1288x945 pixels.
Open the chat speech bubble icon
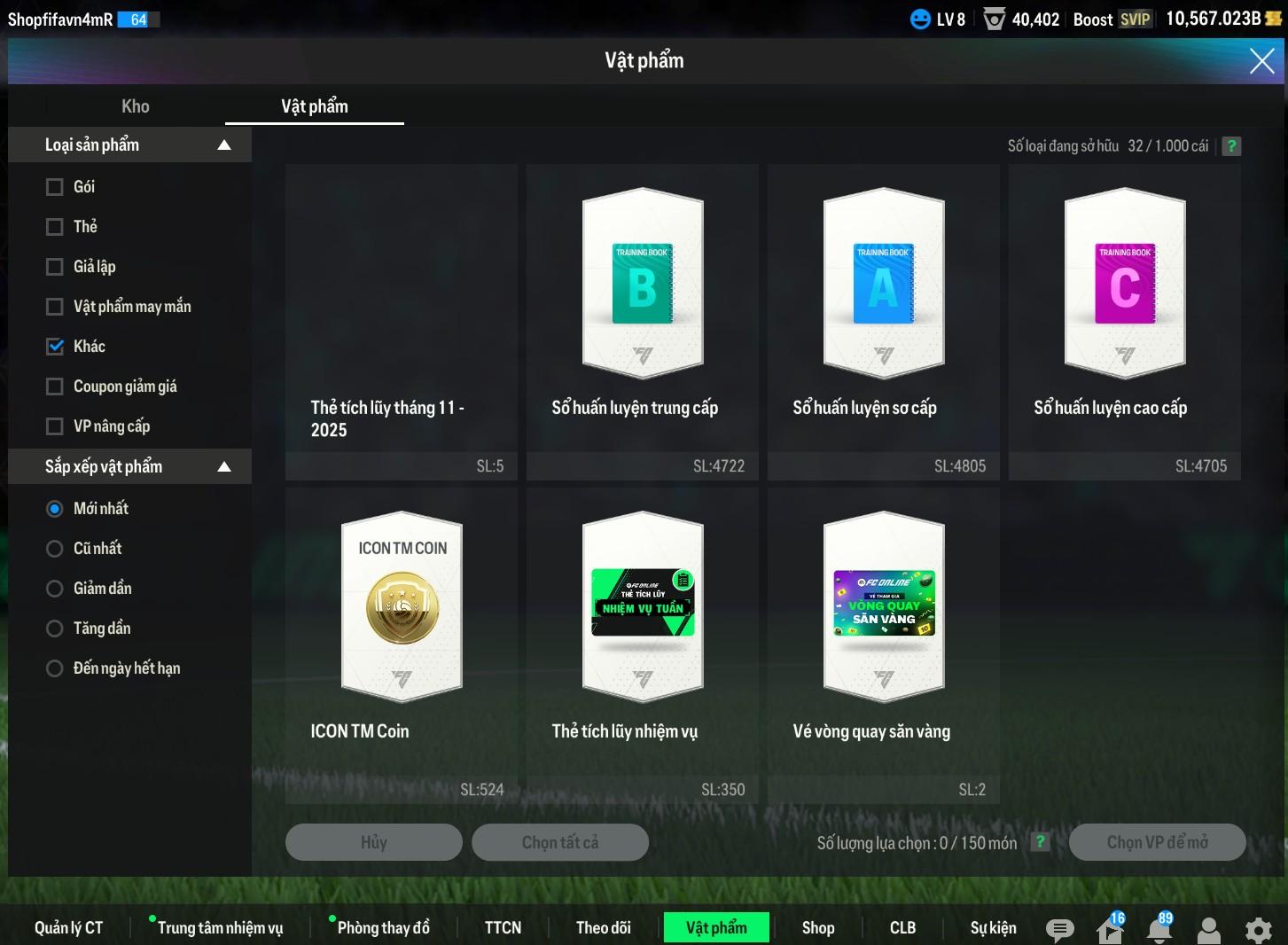coord(1059,929)
